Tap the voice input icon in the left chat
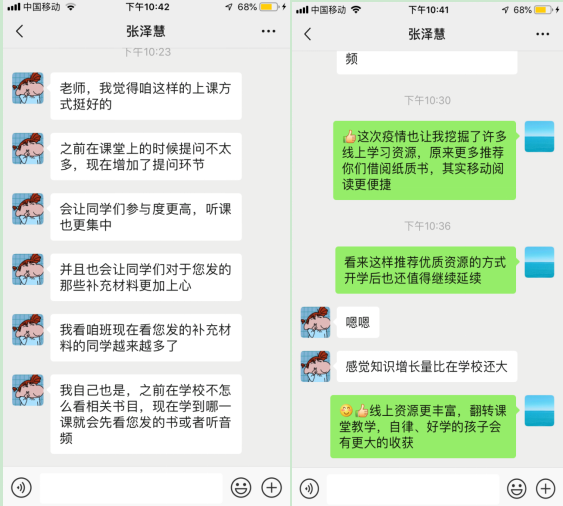This screenshot has width=563, height=506. click(x=22, y=487)
